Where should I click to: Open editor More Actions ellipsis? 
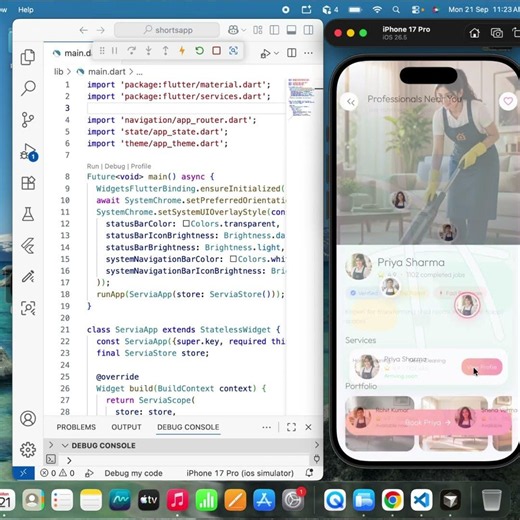point(308,53)
